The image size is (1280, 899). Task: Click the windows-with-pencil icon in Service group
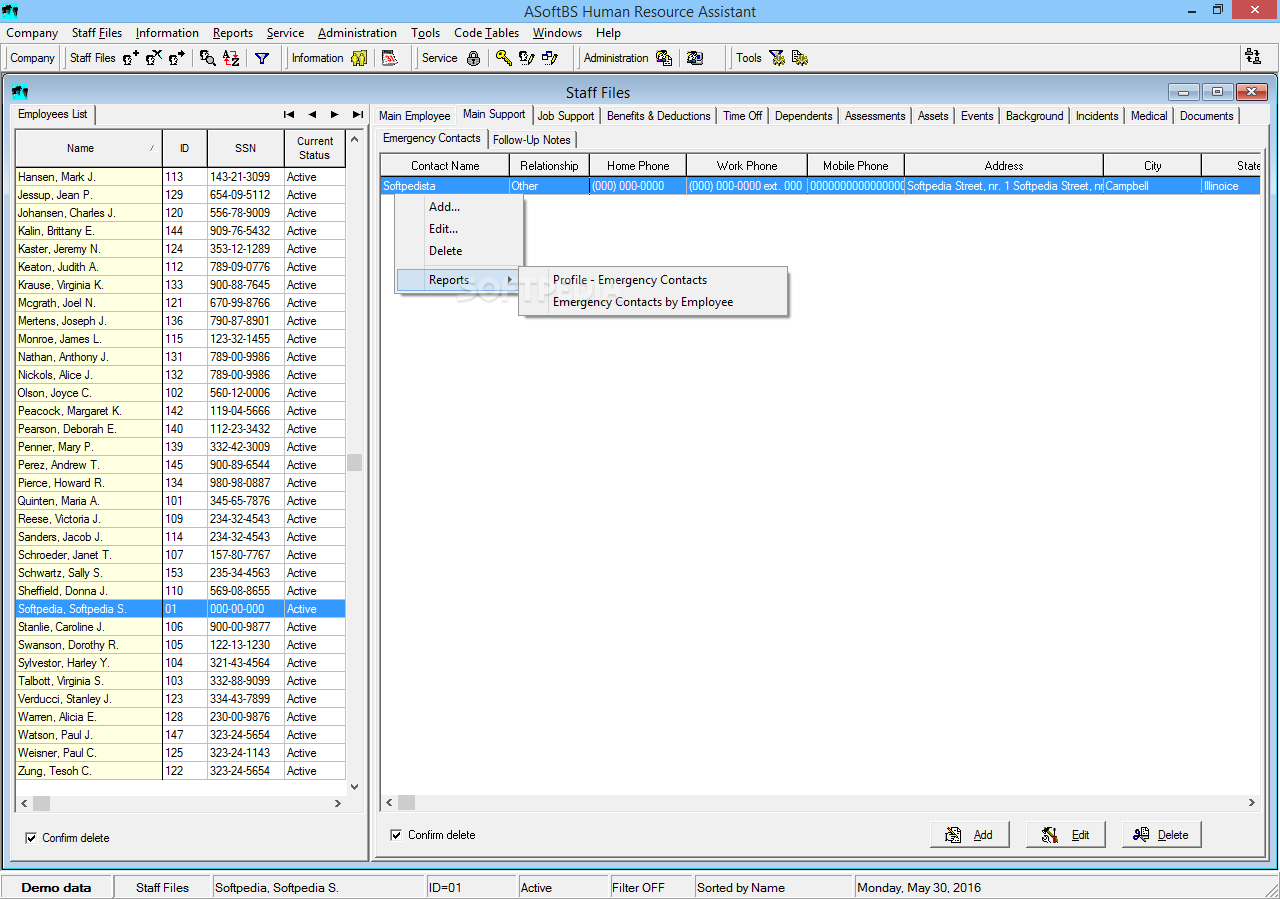550,58
